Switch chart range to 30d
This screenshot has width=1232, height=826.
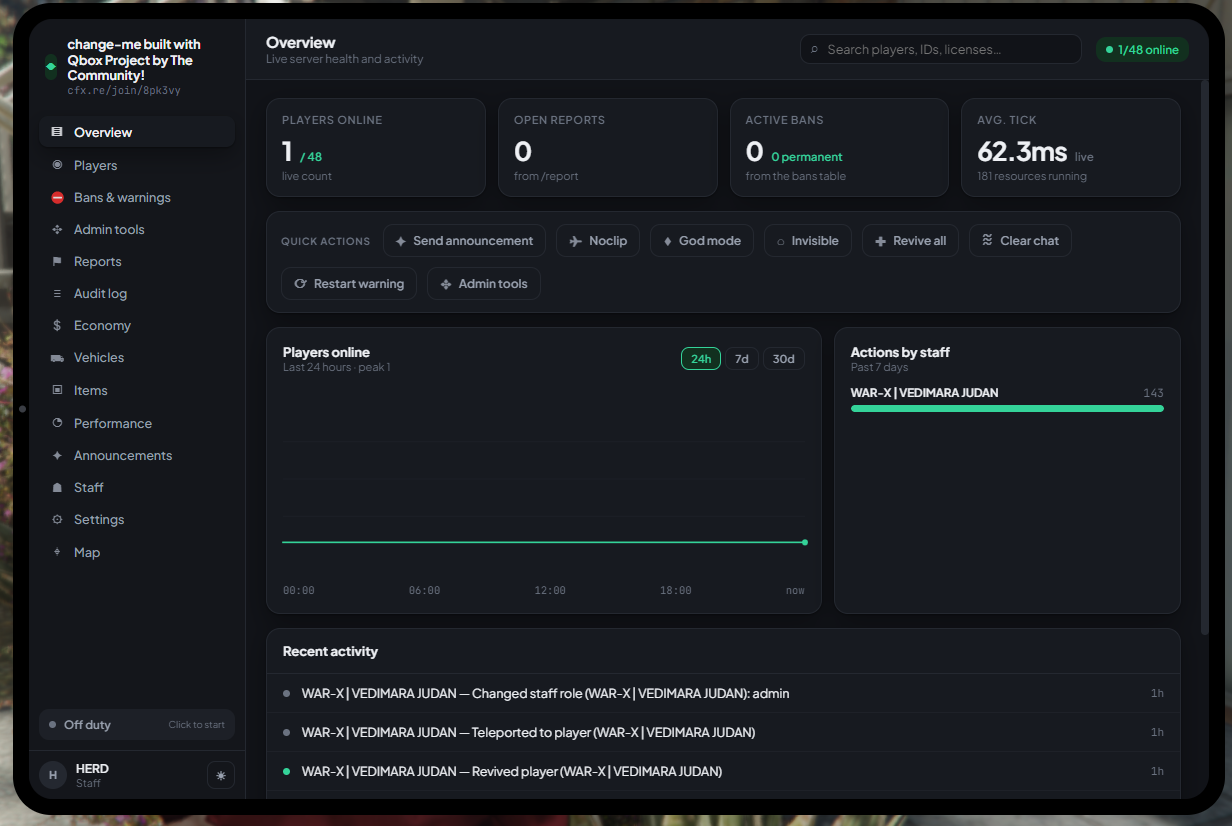click(784, 359)
